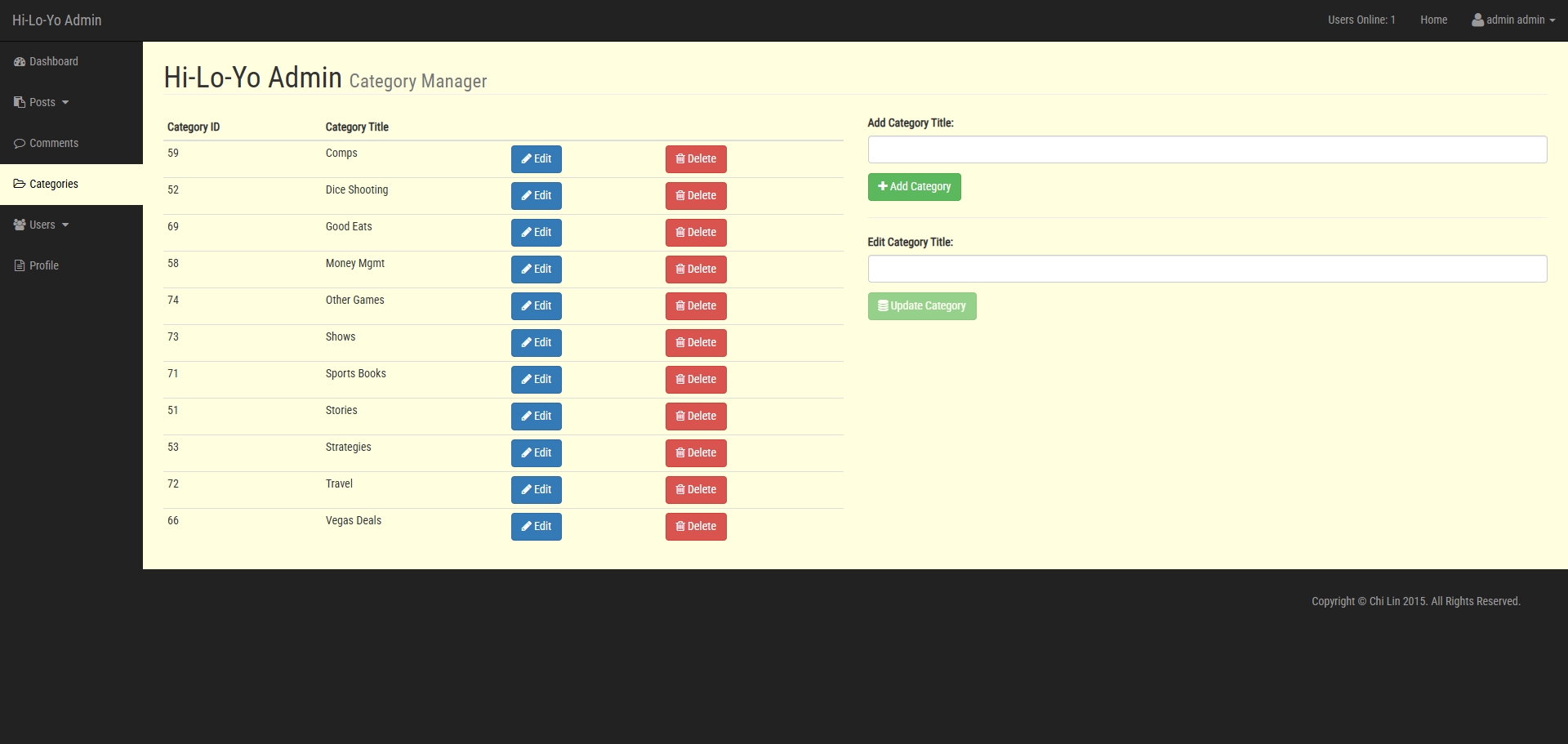Screen dimensions: 1568x744
Task: Edit the Dice Shooting category
Action: click(537, 196)
